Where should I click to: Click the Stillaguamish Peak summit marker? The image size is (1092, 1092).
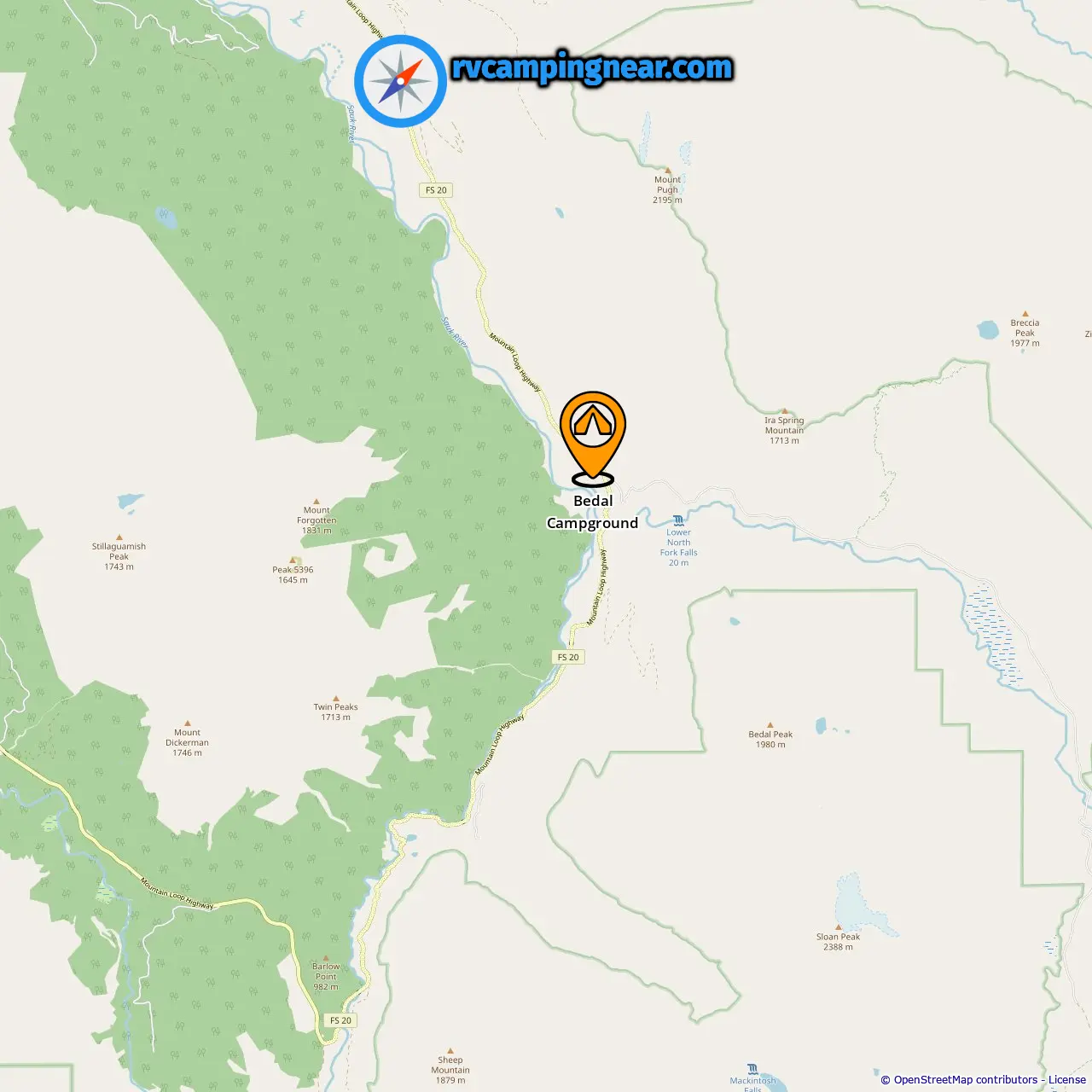tap(119, 537)
